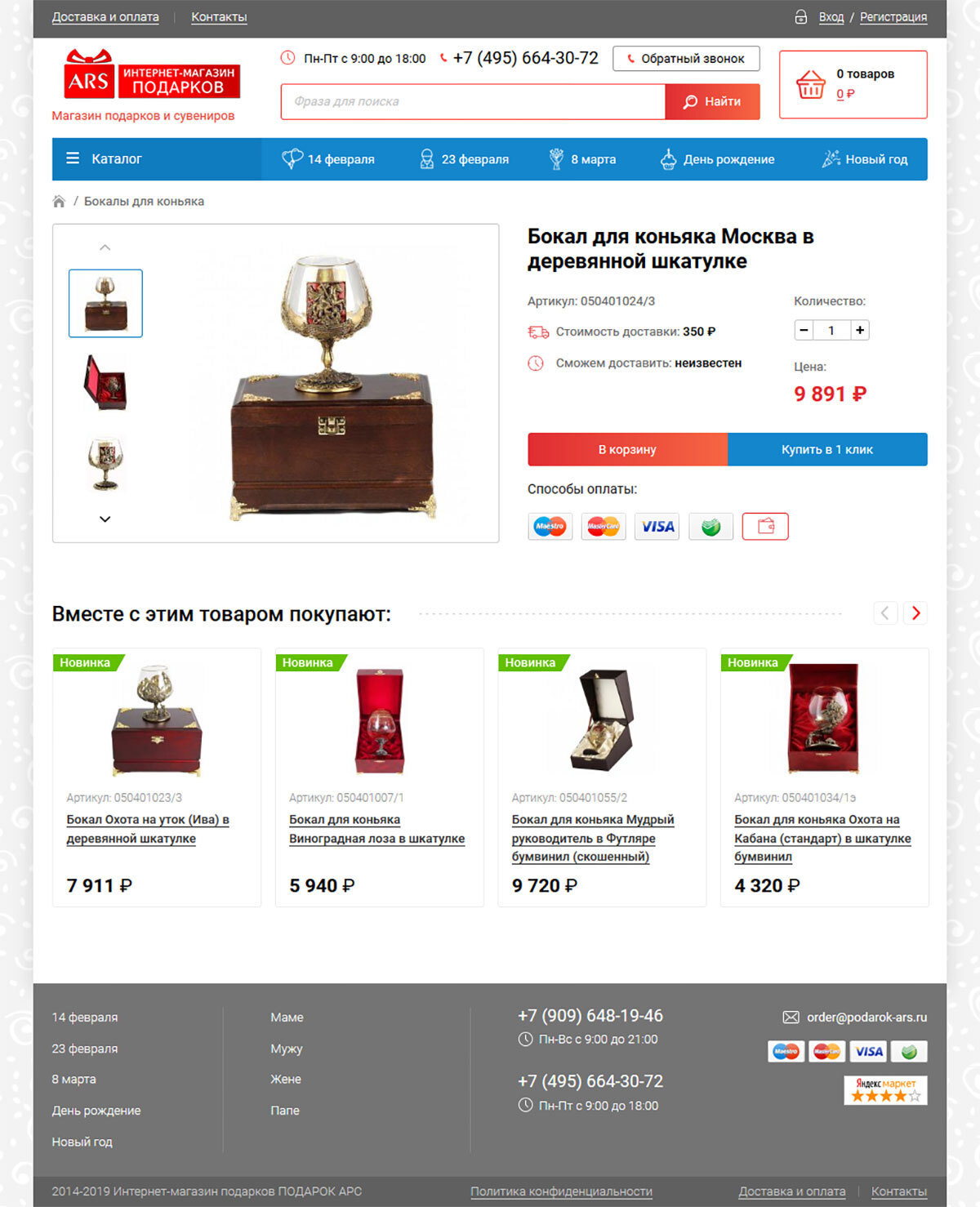This screenshot has height=1207, width=980.
Task: Select the open red box thumbnail
Action: (x=105, y=382)
